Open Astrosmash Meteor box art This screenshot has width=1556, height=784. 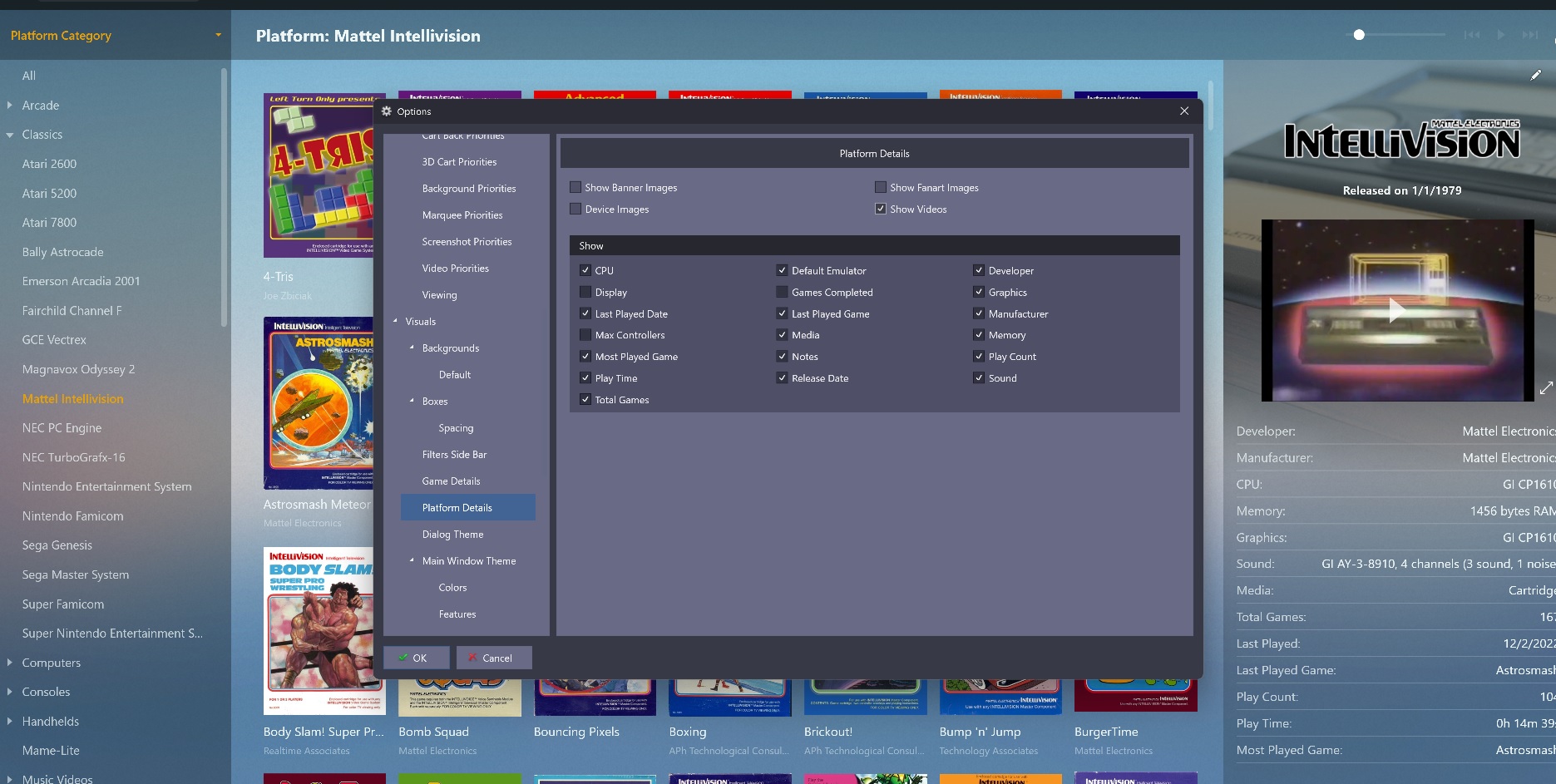[x=319, y=403]
